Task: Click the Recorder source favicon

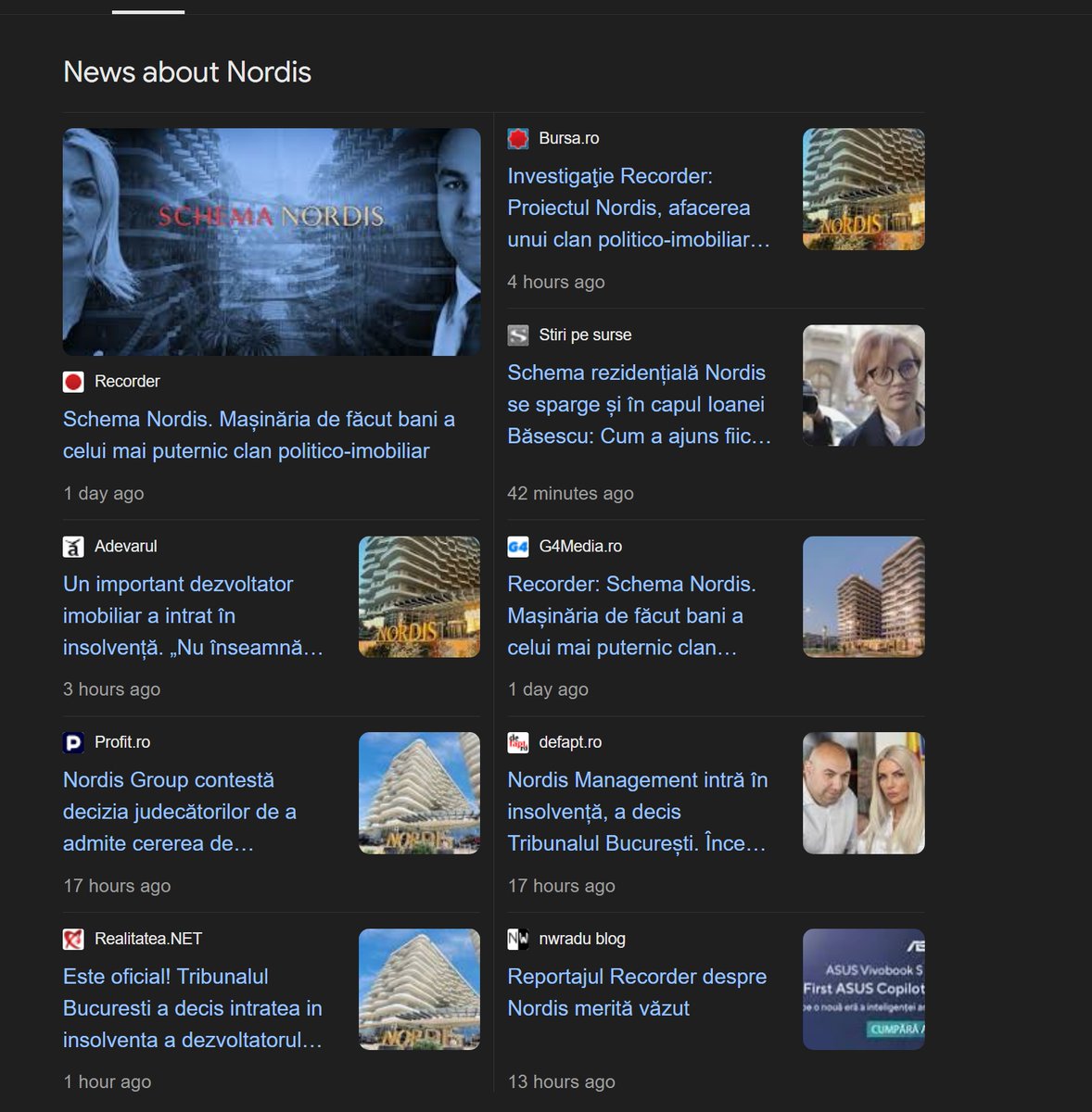Action: tap(73, 382)
